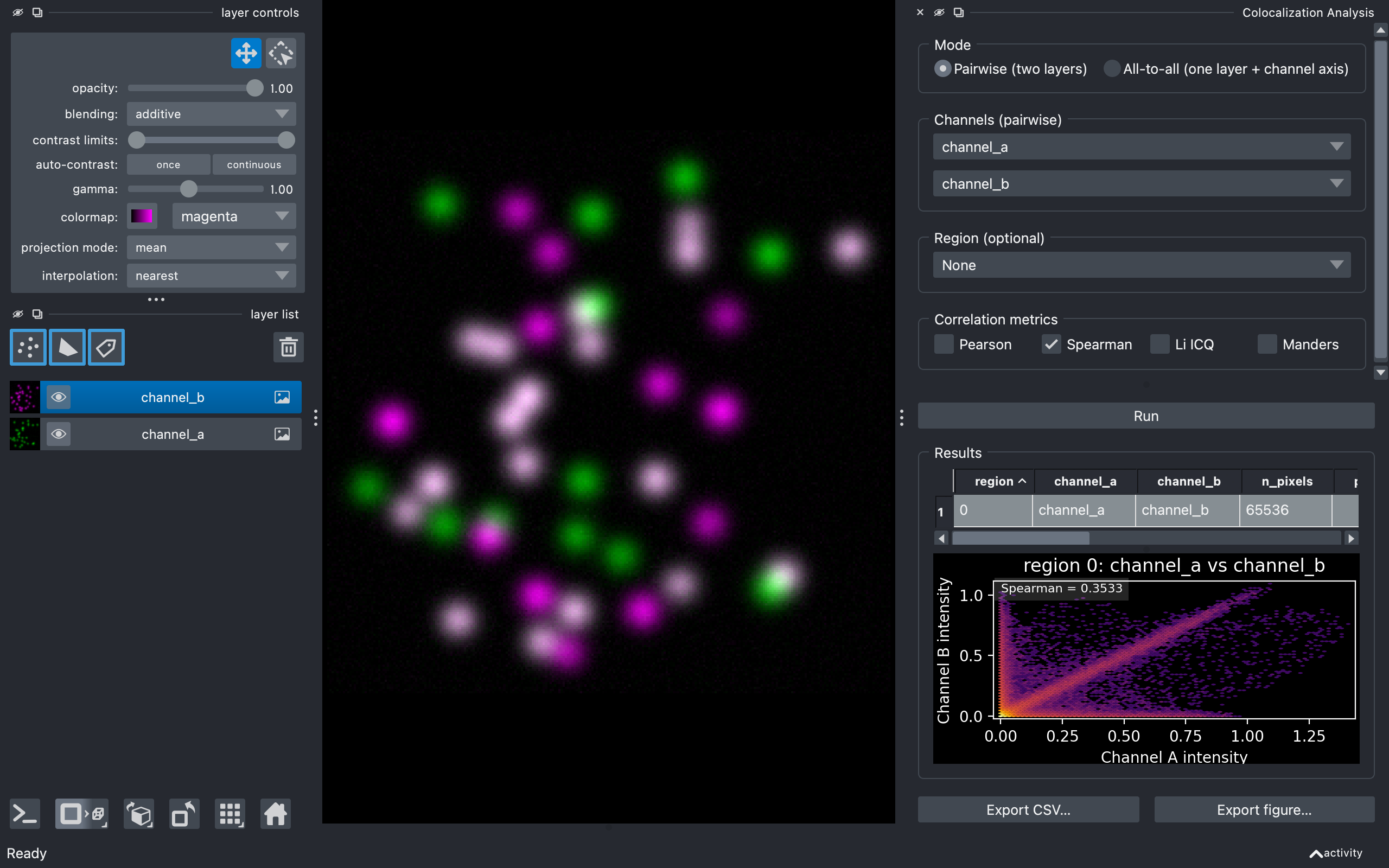Open second channel dropdown showing channel_b

tap(1142, 184)
